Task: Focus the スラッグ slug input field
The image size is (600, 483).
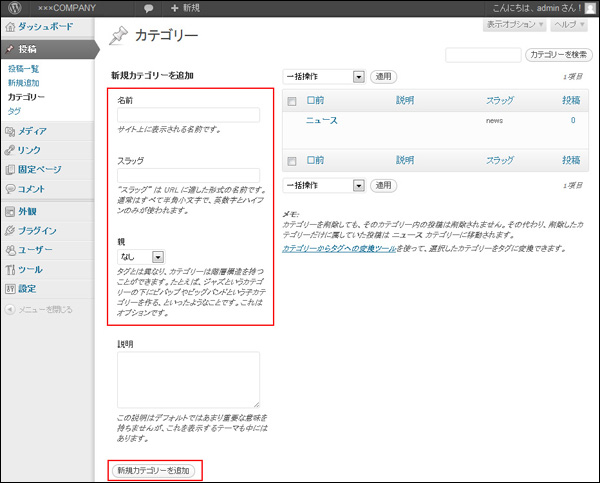Action: 188,175
